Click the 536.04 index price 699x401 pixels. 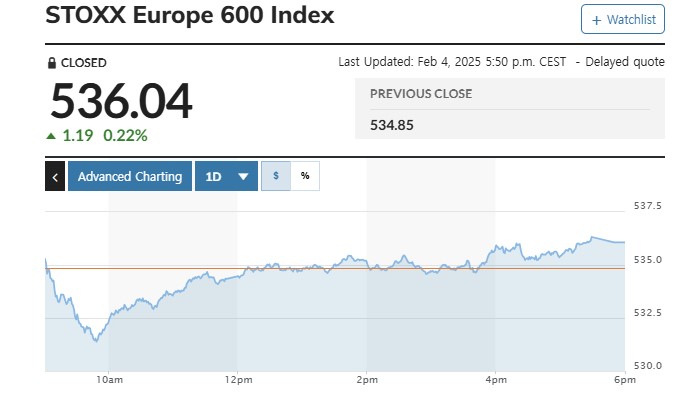pos(121,102)
